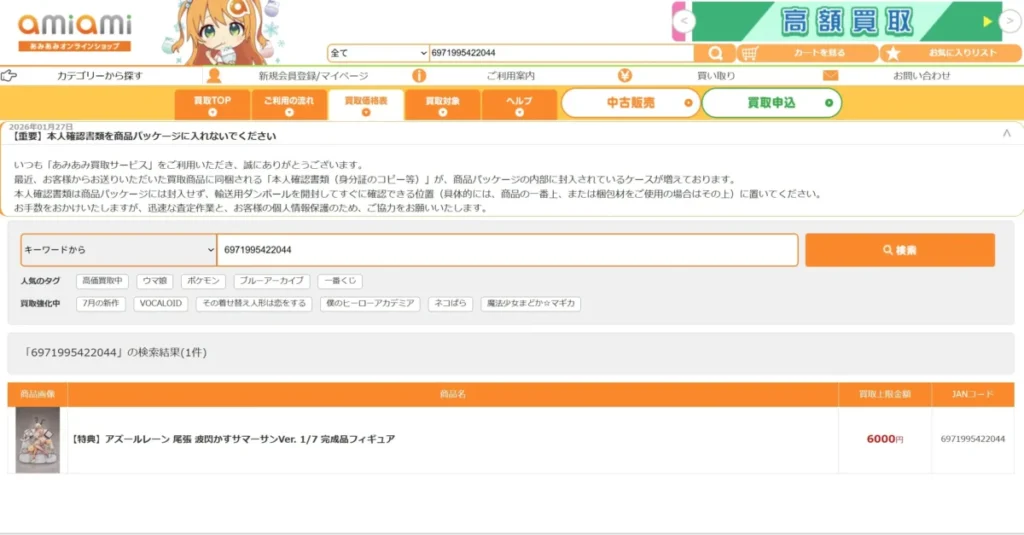Open 買い取り link
Screen dimensions: 1024x535
coord(716,76)
